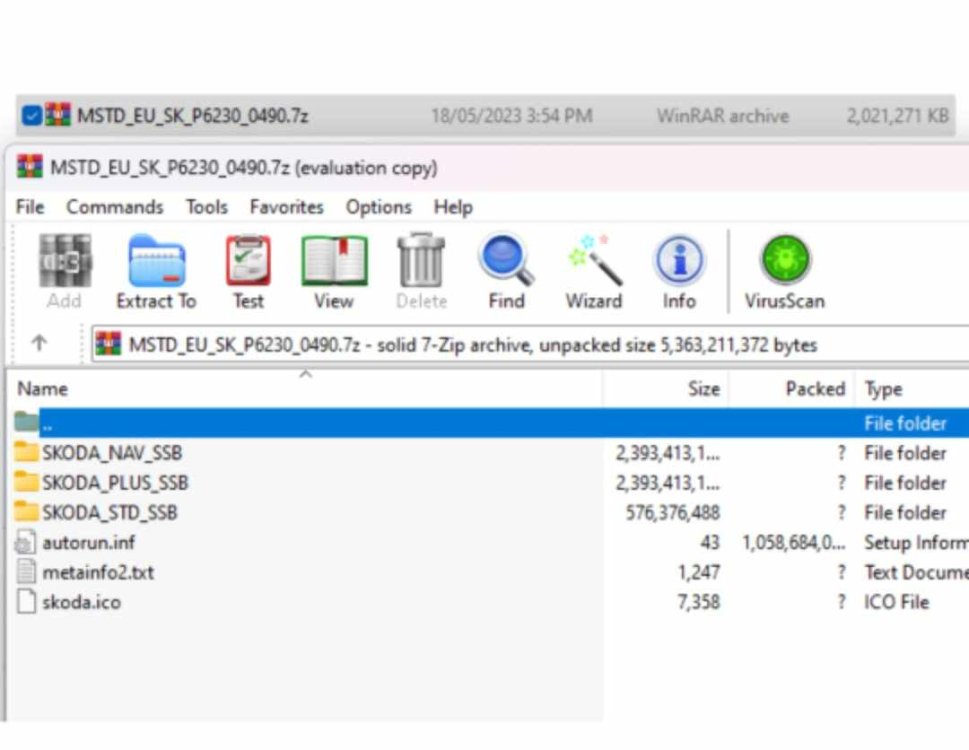
Task: Click the 7,358 size value
Action: [x=698, y=602]
